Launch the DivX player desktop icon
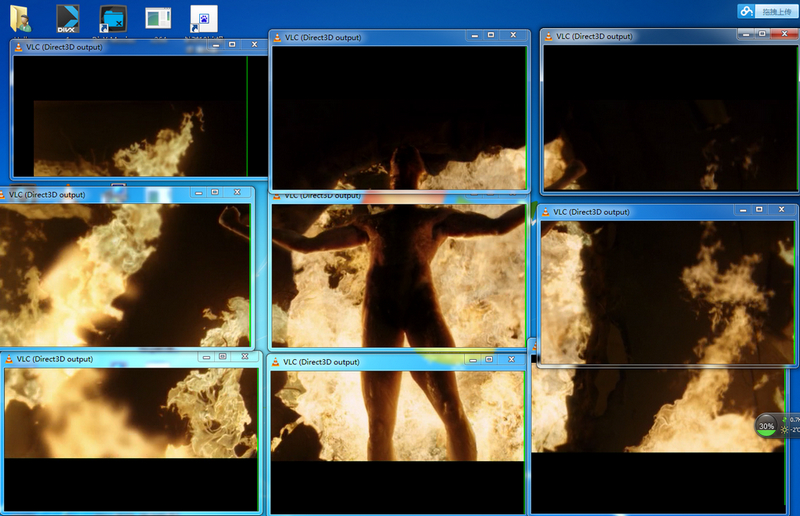This screenshot has height=516, width=800. [x=68, y=19]
